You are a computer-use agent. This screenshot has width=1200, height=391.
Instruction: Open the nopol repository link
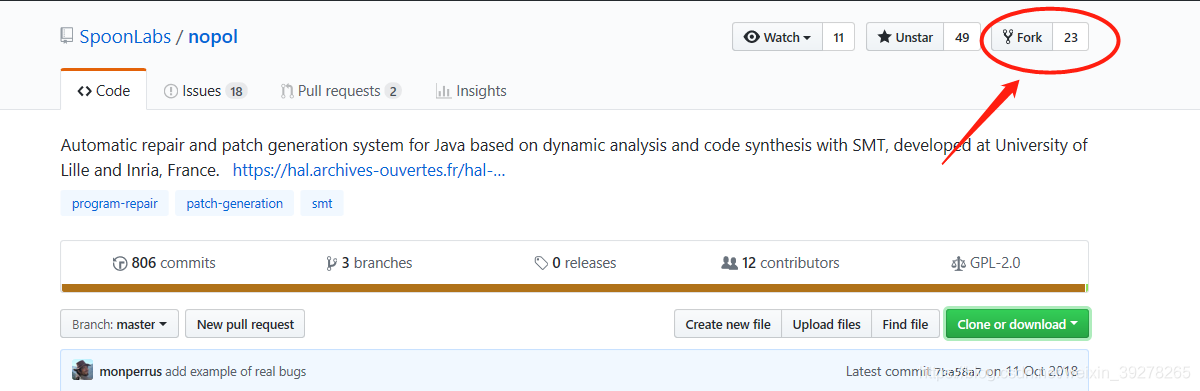(x=213, y=37)
